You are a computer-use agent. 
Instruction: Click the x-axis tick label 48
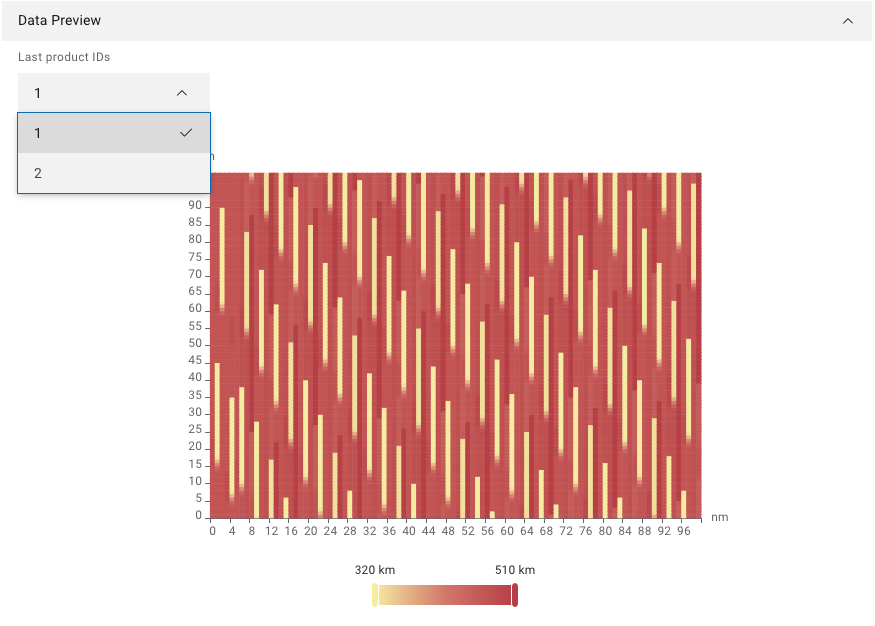click(448, 532)
